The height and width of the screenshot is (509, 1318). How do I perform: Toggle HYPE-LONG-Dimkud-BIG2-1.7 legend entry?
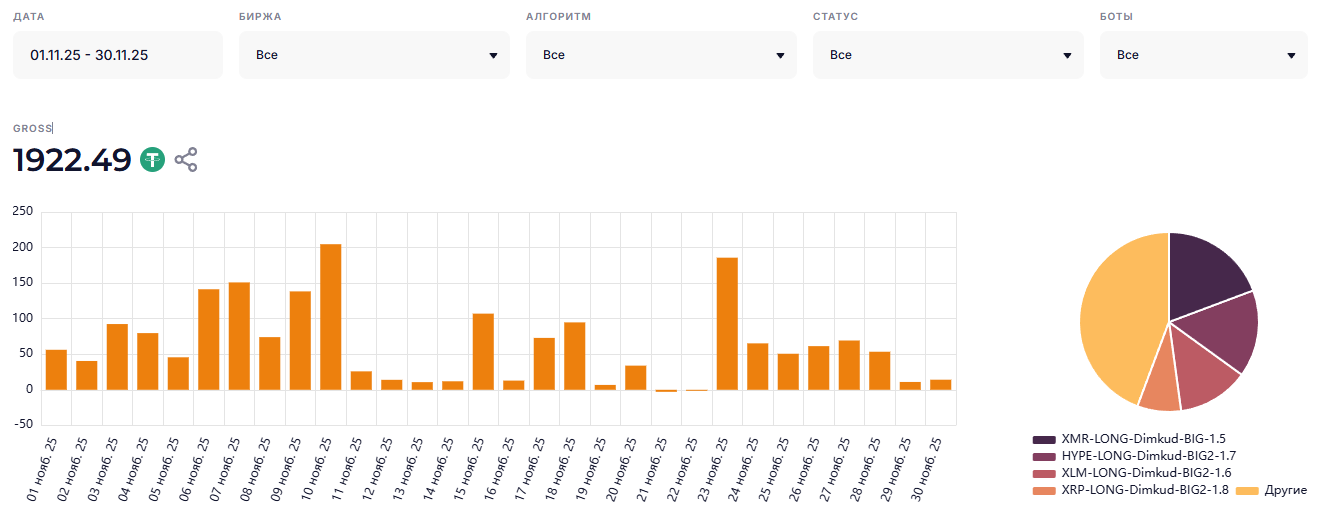point(1131,456)
